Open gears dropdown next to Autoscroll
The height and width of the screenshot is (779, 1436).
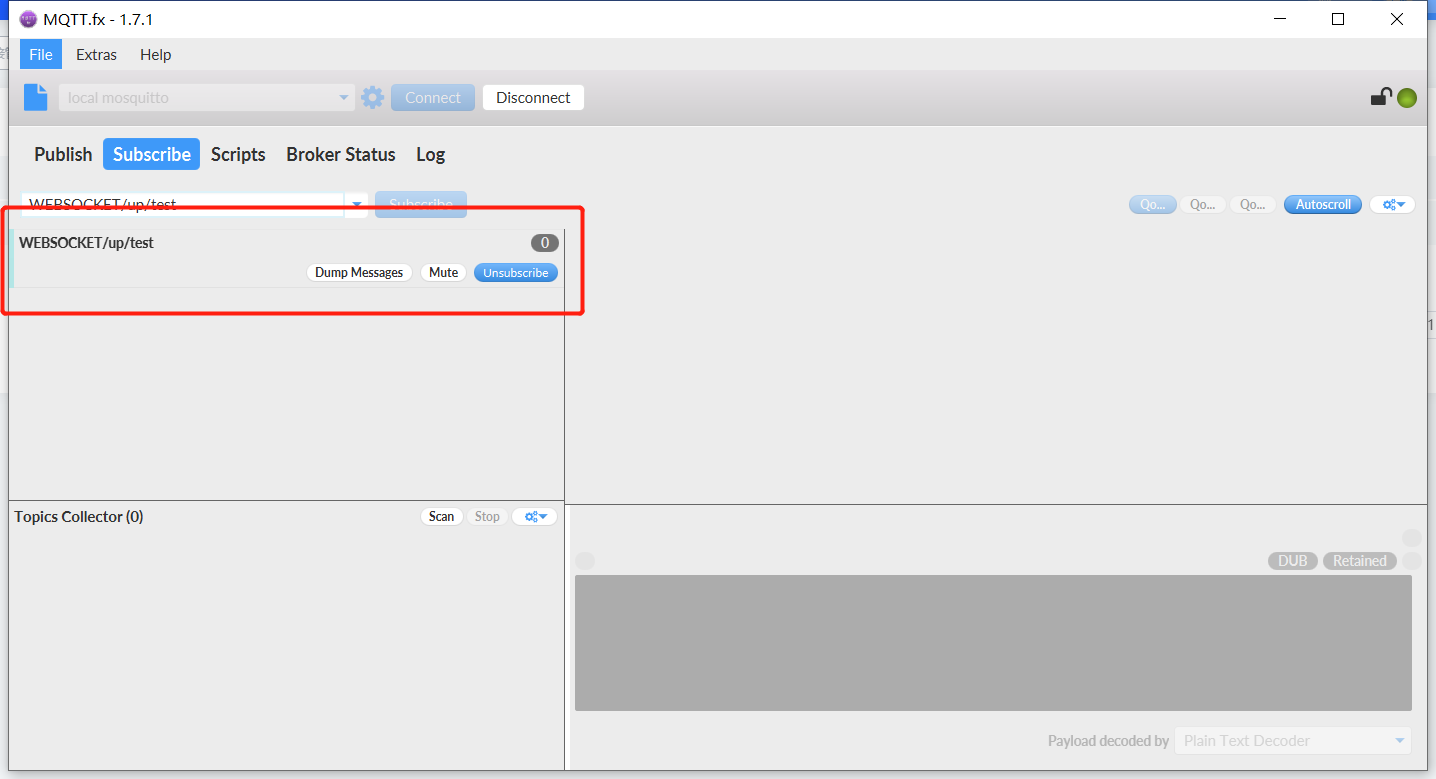(1392, 204)
